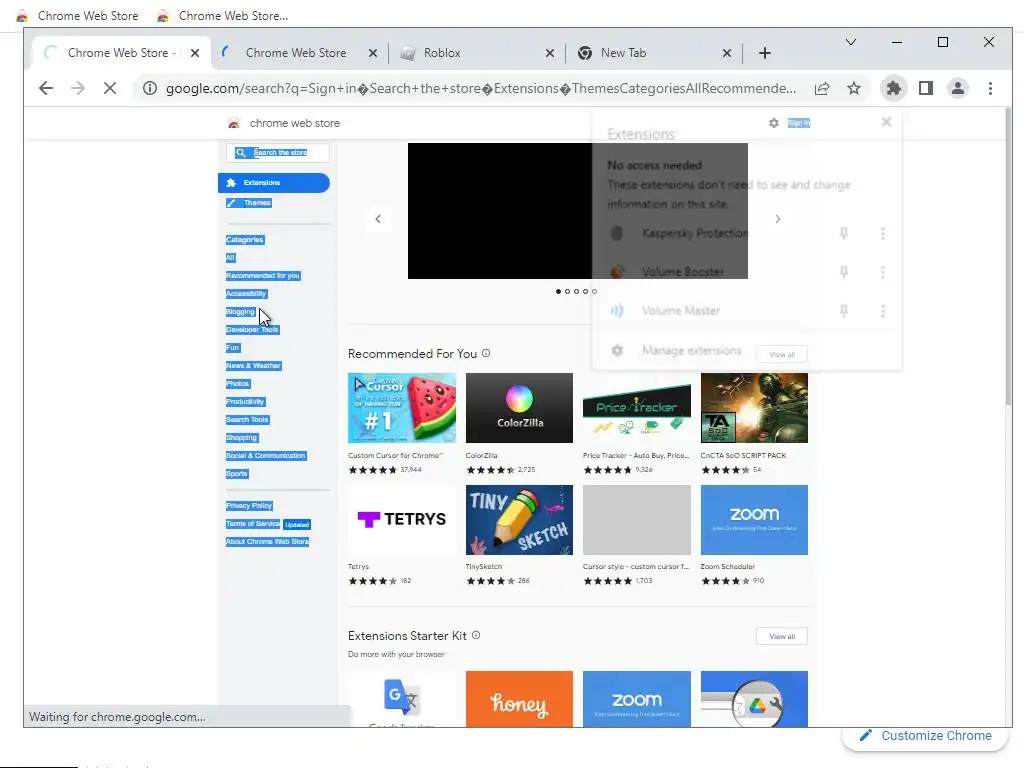1024x768 pixels.
Task: Choose the News & Weather category
Action: (253, 366)
